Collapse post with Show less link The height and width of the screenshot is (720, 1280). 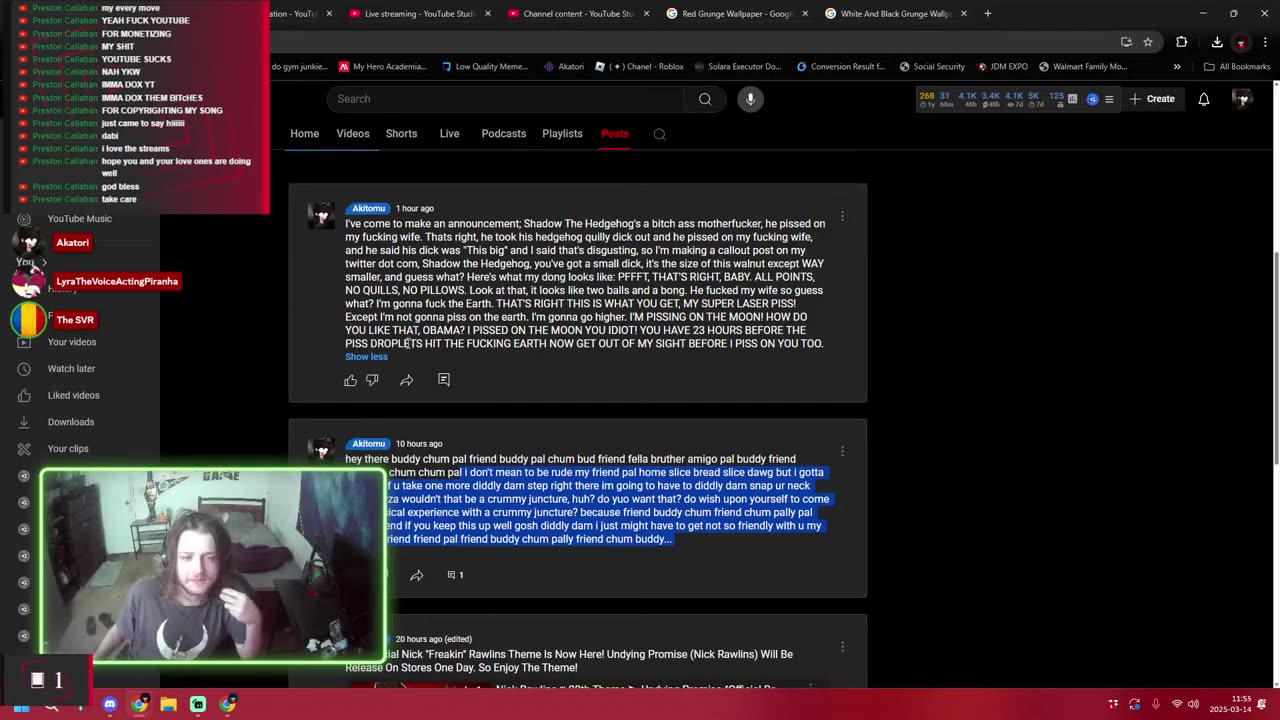(366, 357)
